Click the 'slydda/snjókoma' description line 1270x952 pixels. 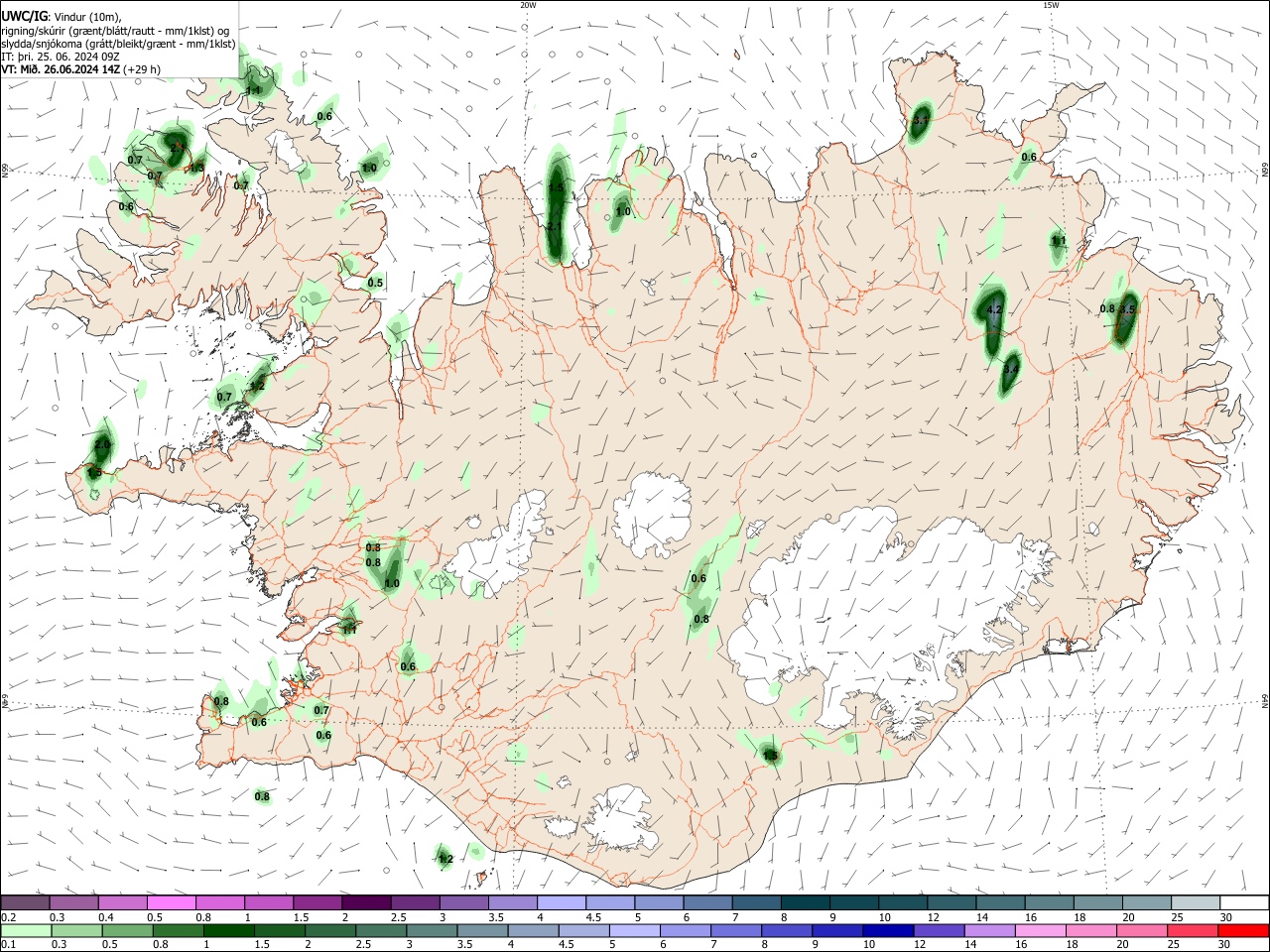(118, 44)
